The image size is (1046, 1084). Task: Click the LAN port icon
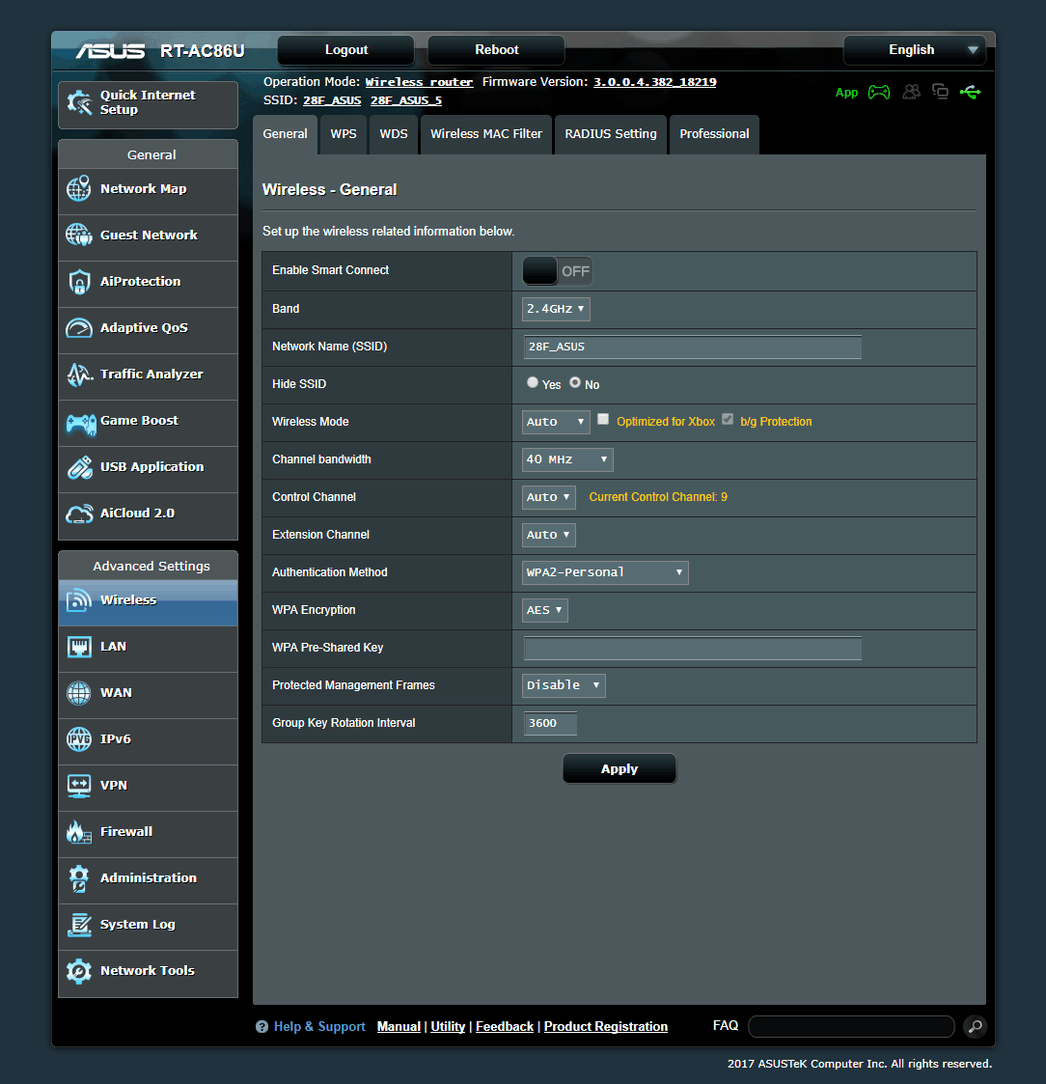(x=79, y=647)
